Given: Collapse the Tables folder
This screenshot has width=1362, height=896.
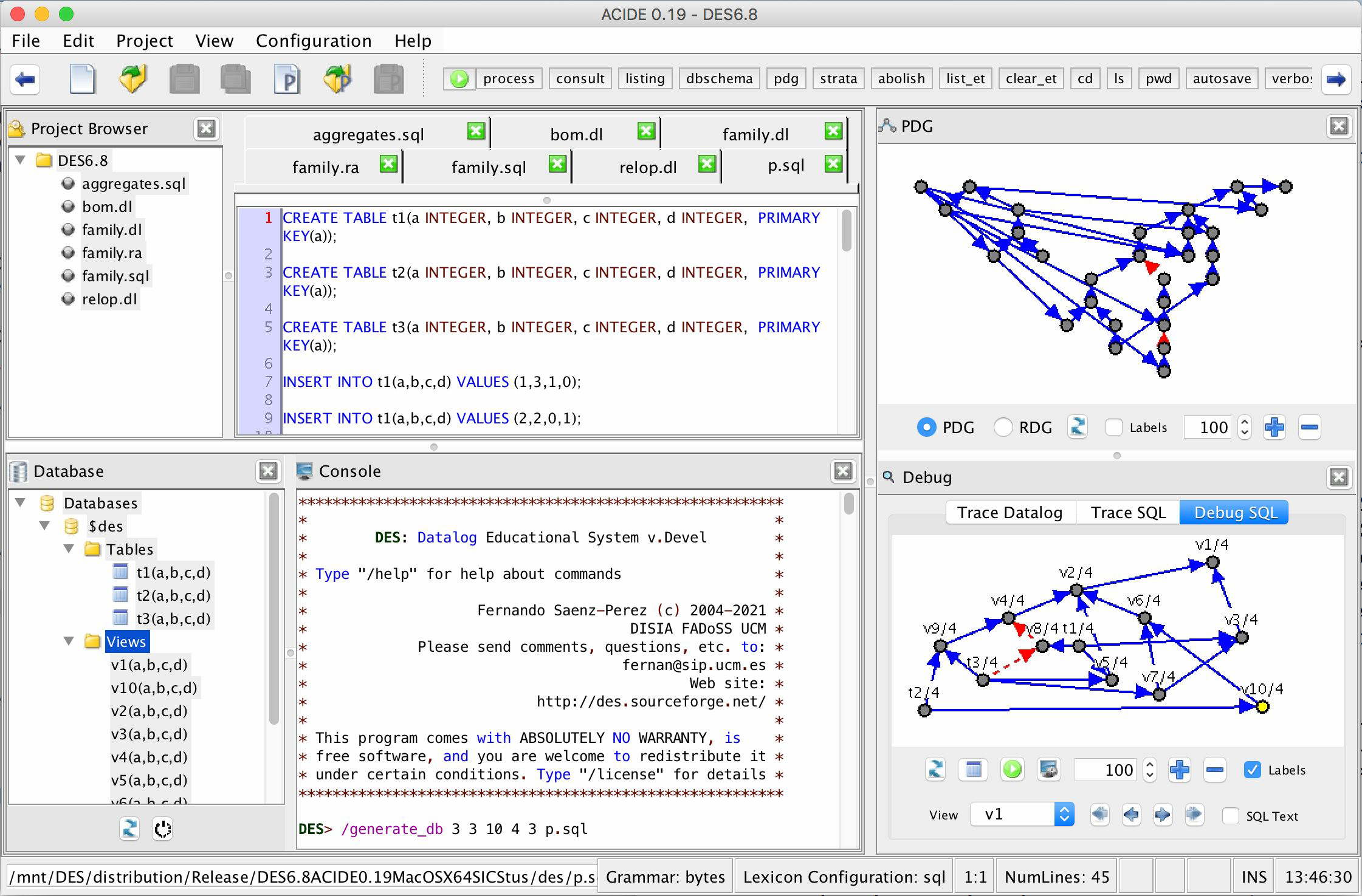Looking at the screenshot, I should point(69,549).
